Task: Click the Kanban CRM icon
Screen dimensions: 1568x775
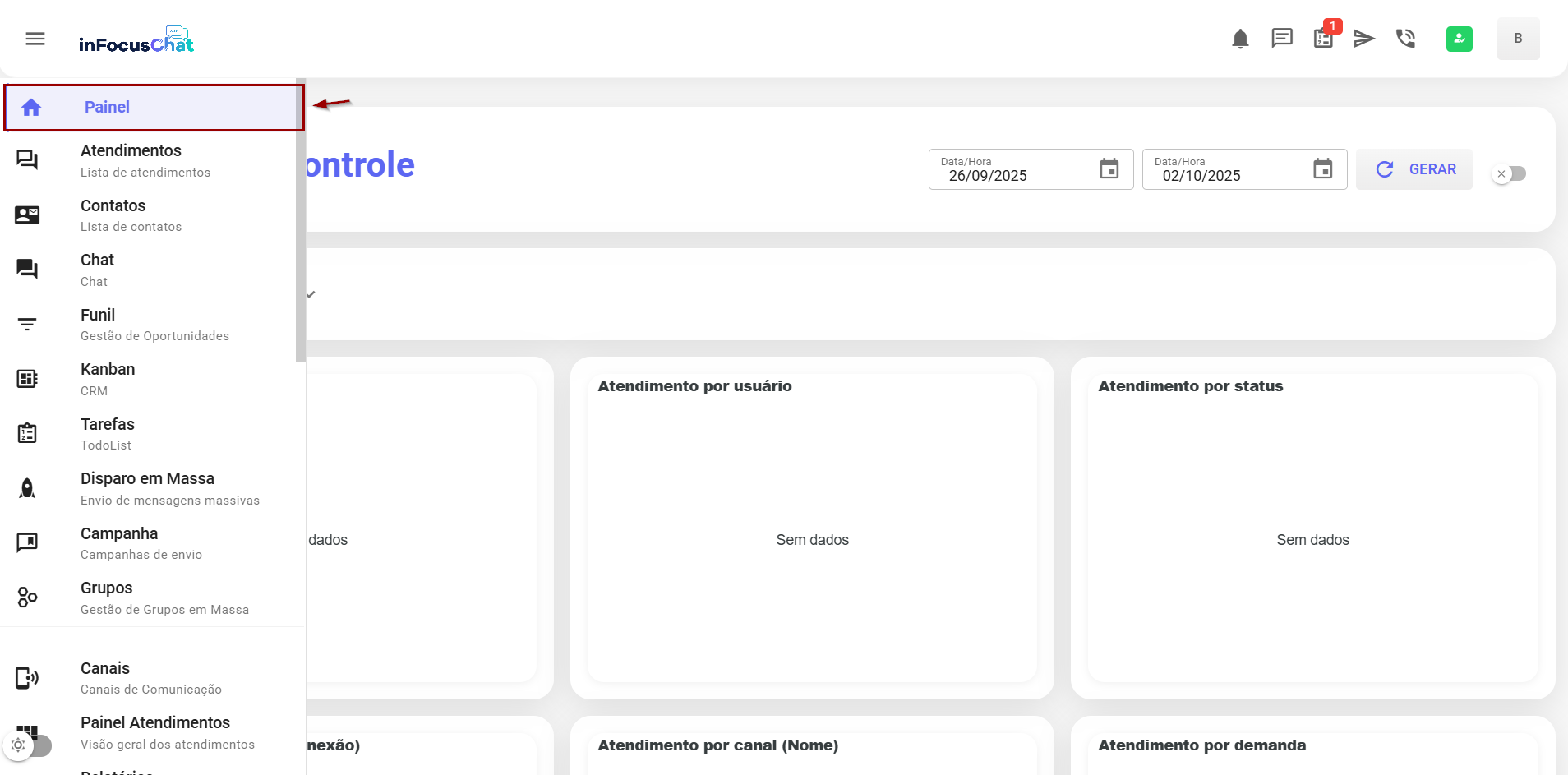Action: click(x=27, y=379)
